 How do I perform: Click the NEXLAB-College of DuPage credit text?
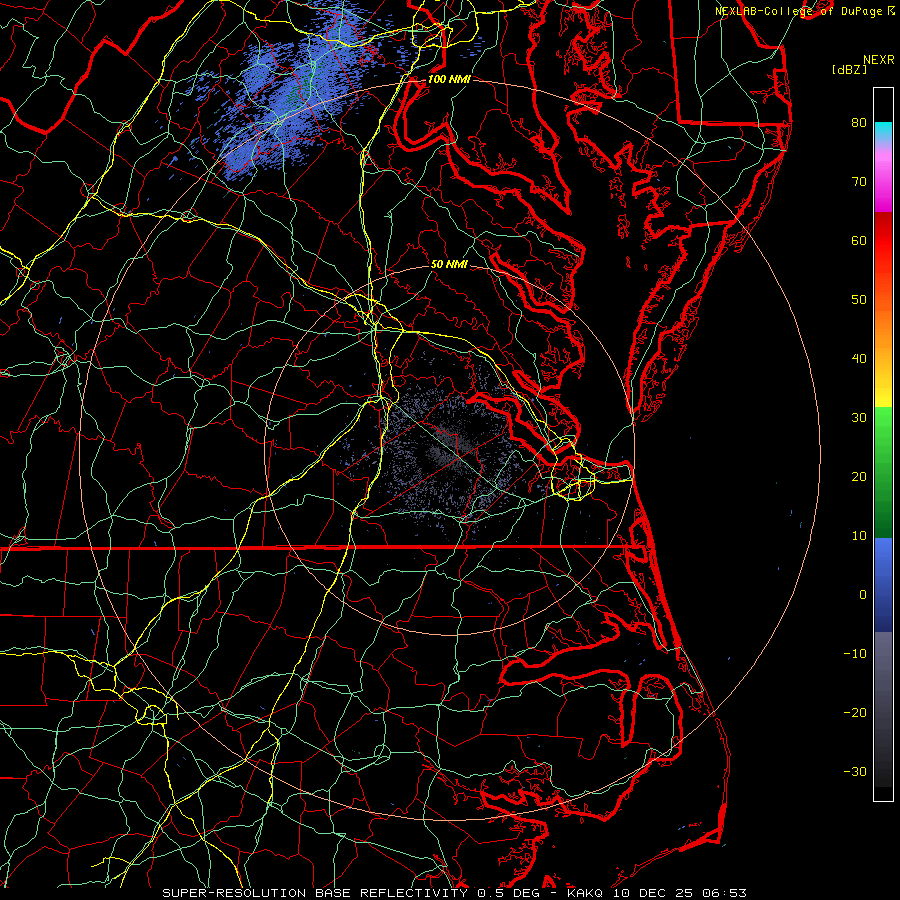[804, 11]
